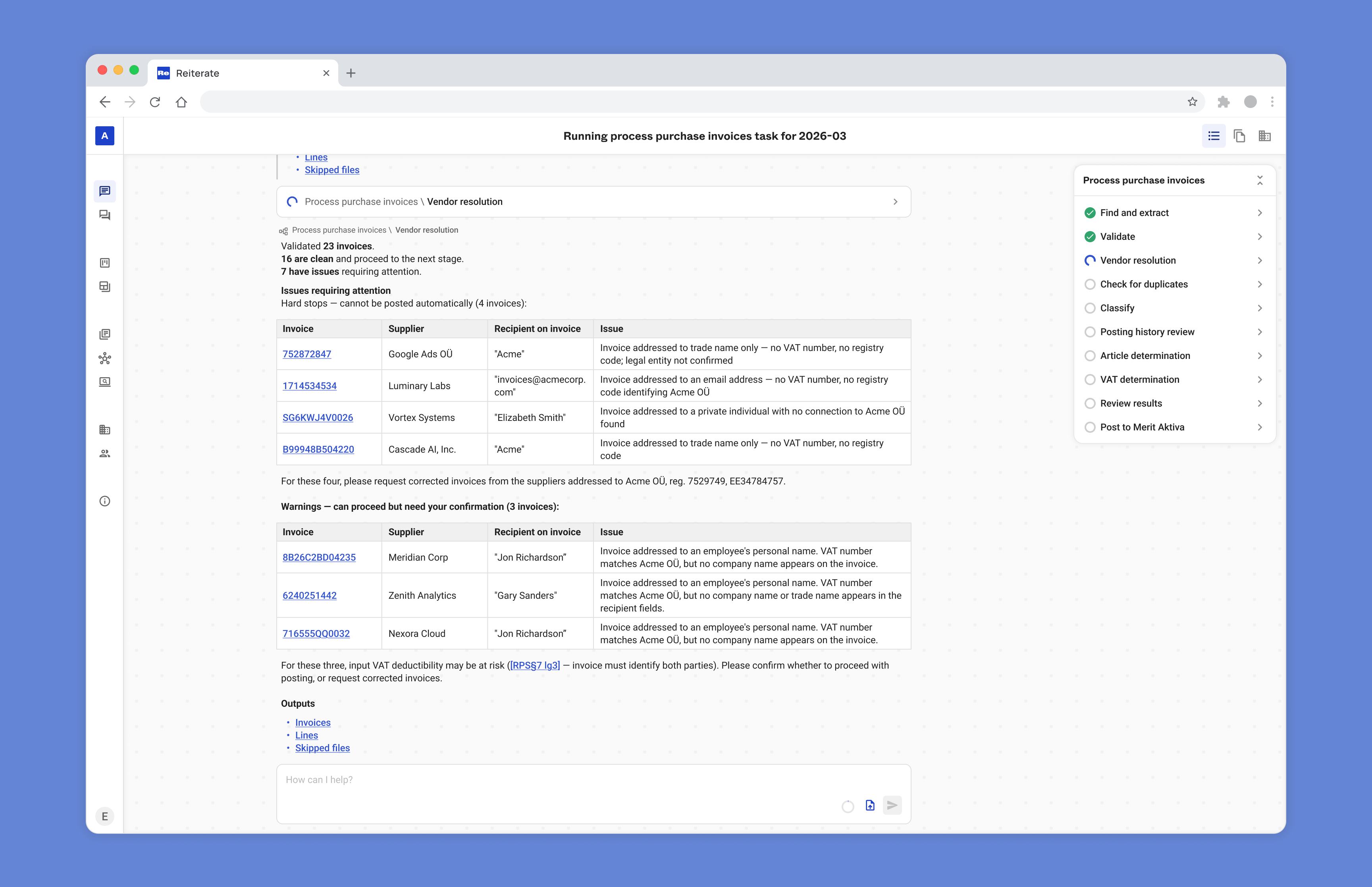Open the documents library sidebar icon
Image resolution: width=1372 pixels, height=887 pixels.
tap(104, 334)
